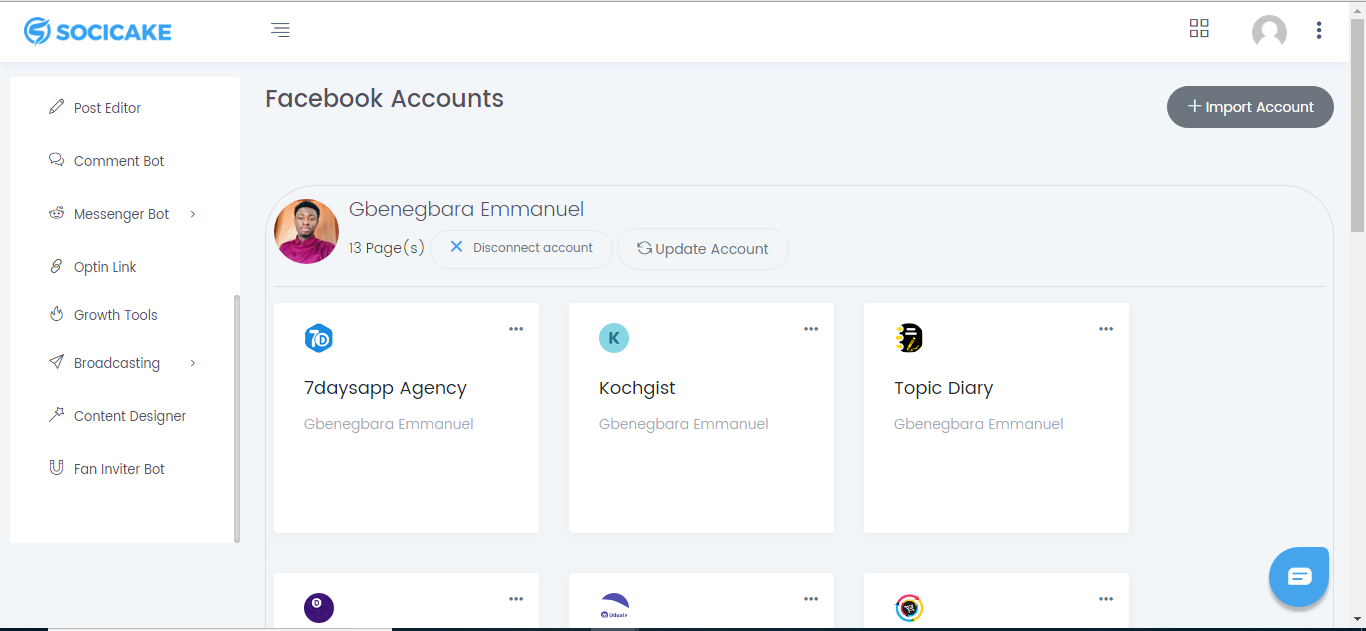Click the Growth Tools flame icon
The width and height of the screenshot is (1366, 631).
[56, 314]
